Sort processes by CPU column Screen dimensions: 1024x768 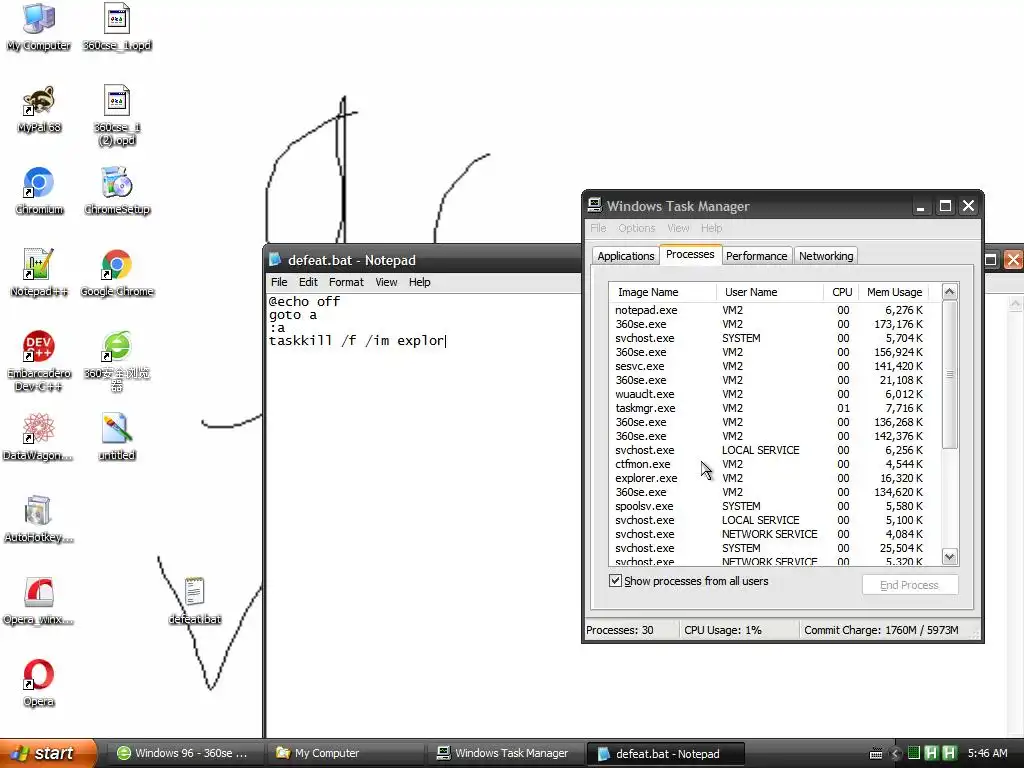pyautogui.click(x=841, y=292)
